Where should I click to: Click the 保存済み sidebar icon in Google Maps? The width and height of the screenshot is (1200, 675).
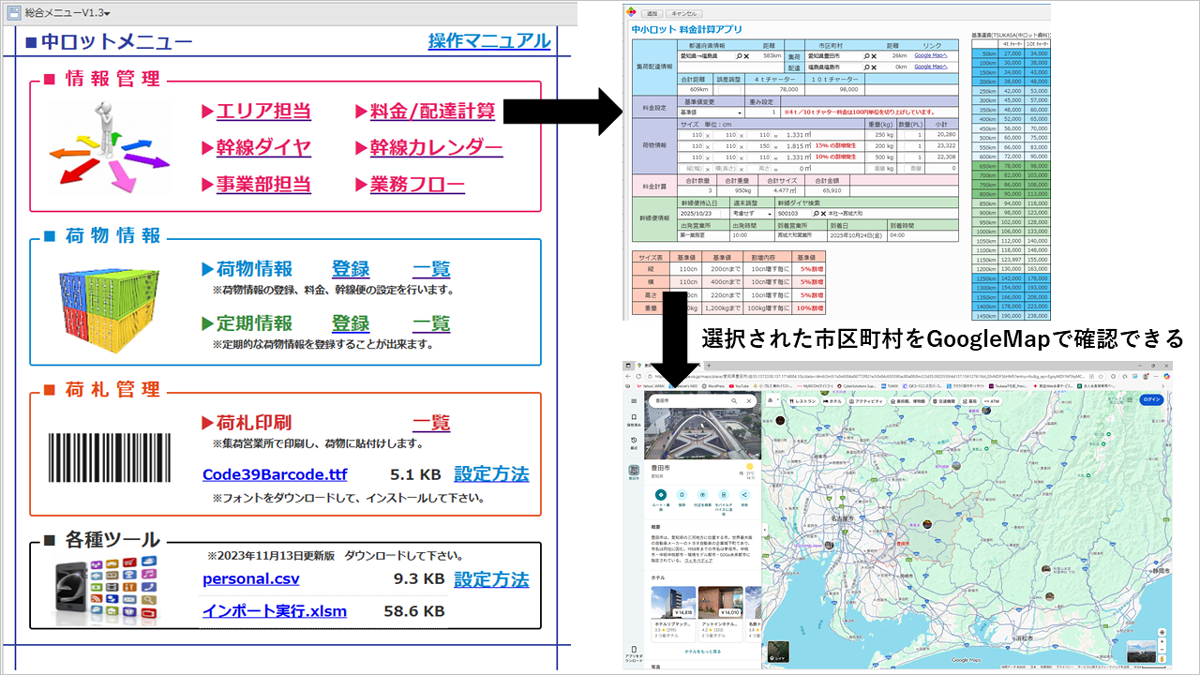coord(633,417)
